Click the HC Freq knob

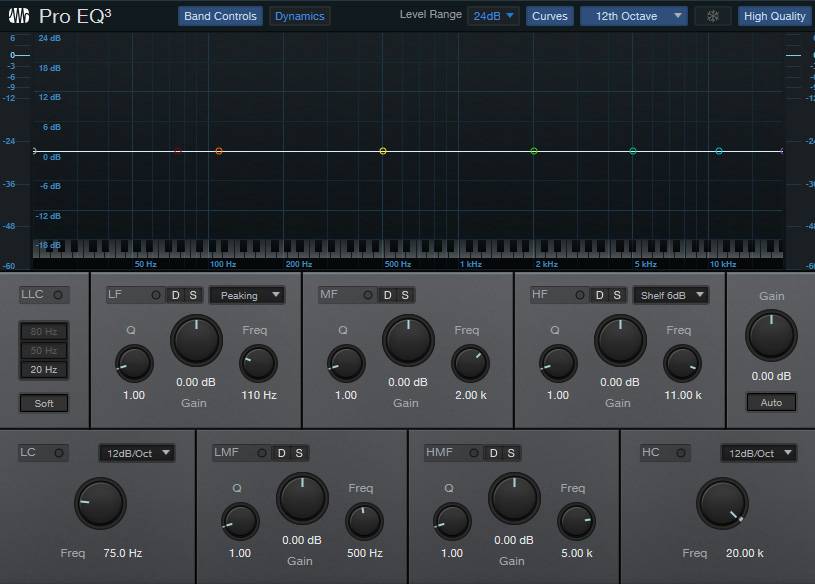pyautogui.click(x=722, y=503)
